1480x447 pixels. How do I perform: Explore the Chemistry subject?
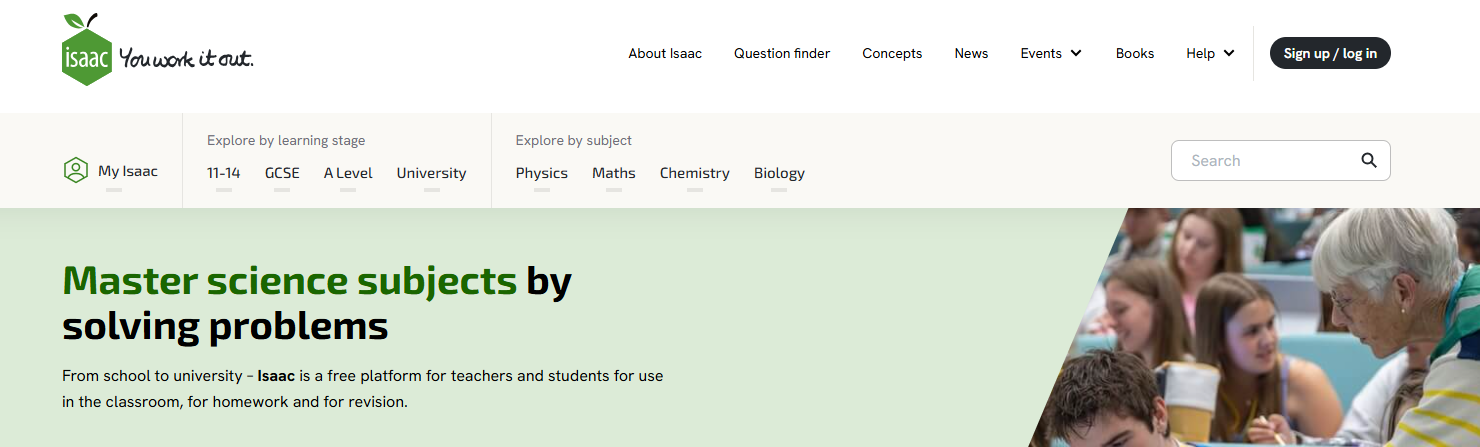(x=695, y=173)
